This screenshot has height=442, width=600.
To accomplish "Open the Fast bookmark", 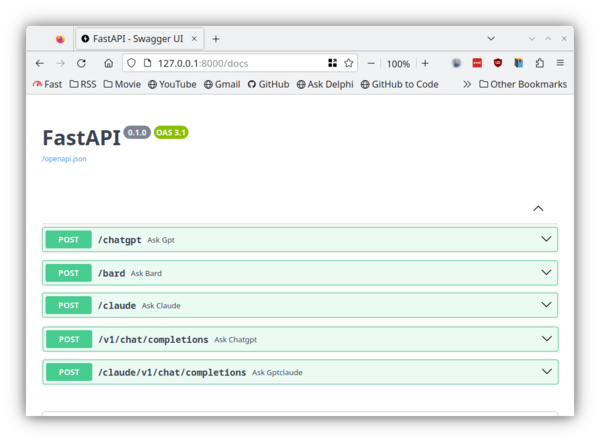I will point(47,84).
